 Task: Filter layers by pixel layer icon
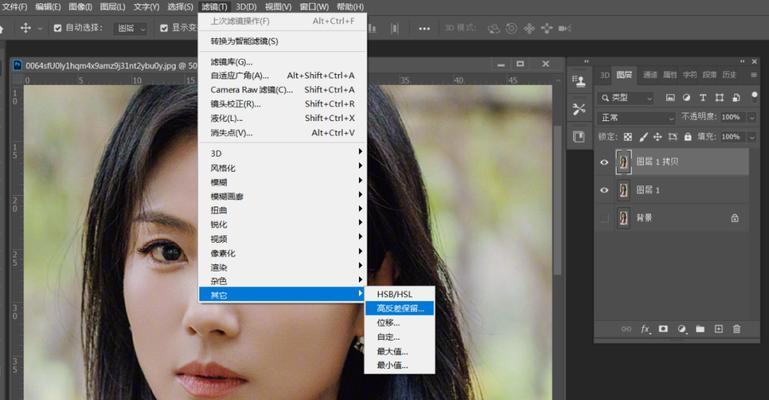670,98
